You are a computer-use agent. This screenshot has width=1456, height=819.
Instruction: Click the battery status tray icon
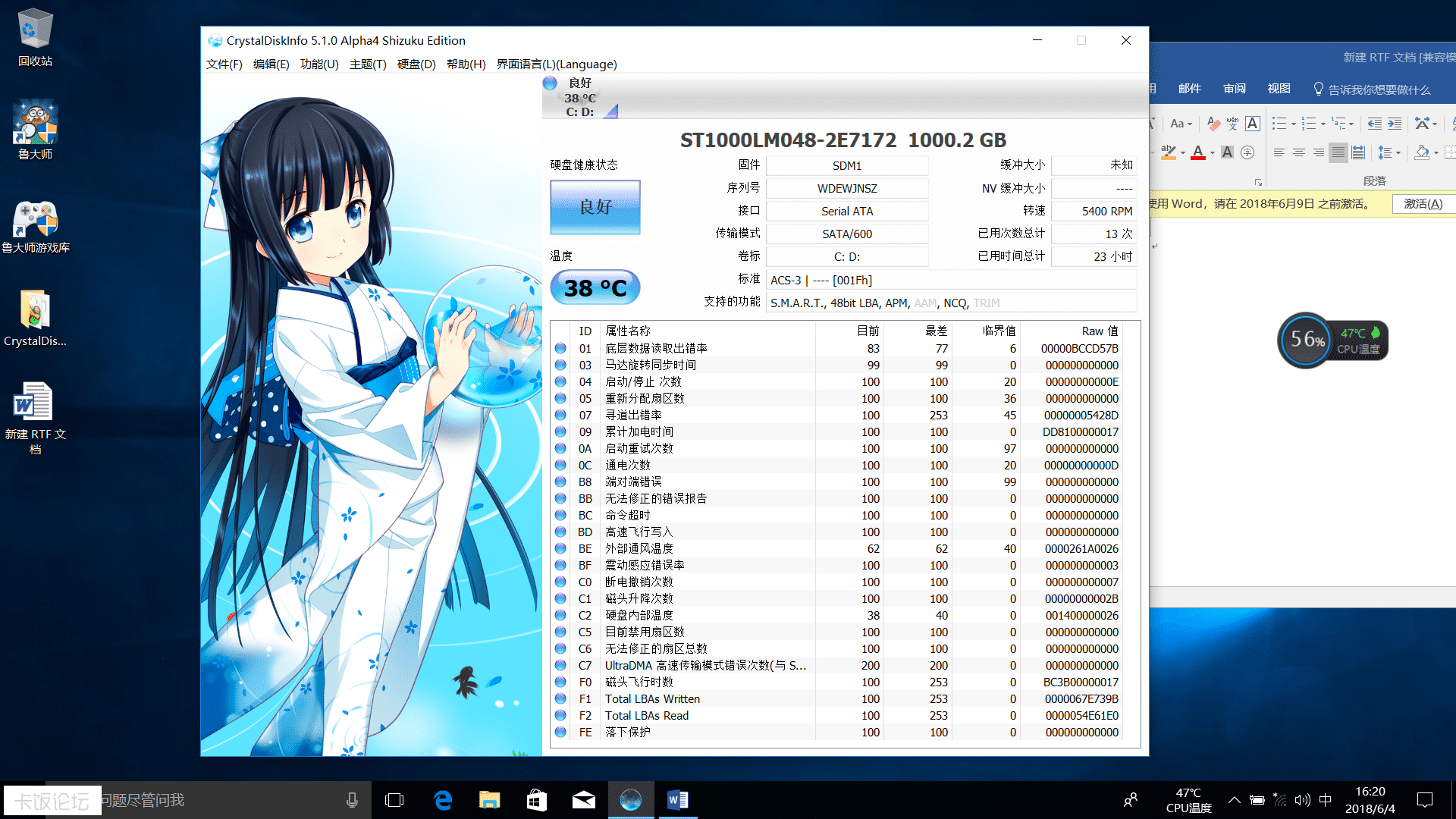pyautogui.click(x=1257, y=800)
